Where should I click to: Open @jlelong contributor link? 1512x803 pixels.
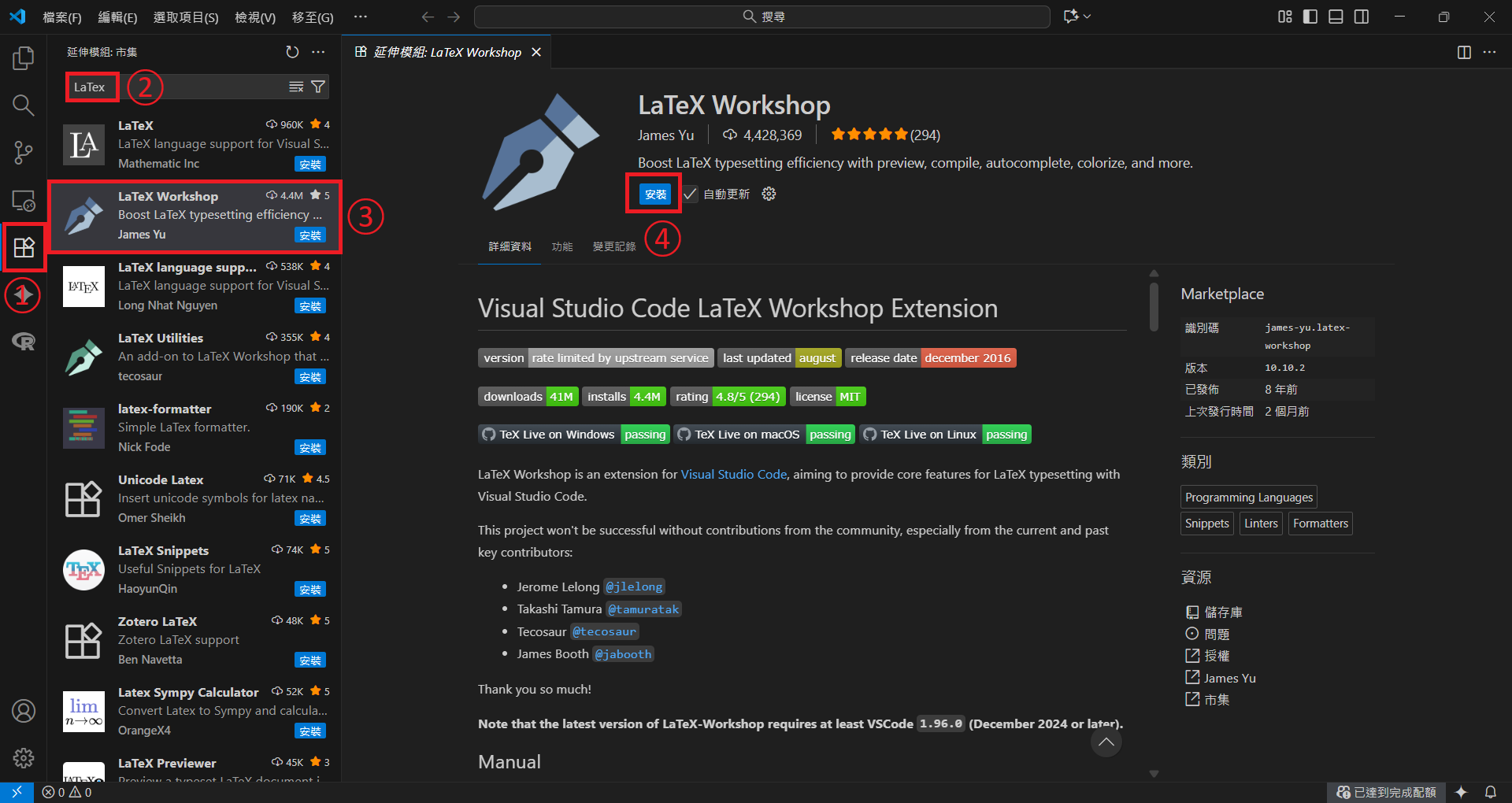[x=634, y=587]
